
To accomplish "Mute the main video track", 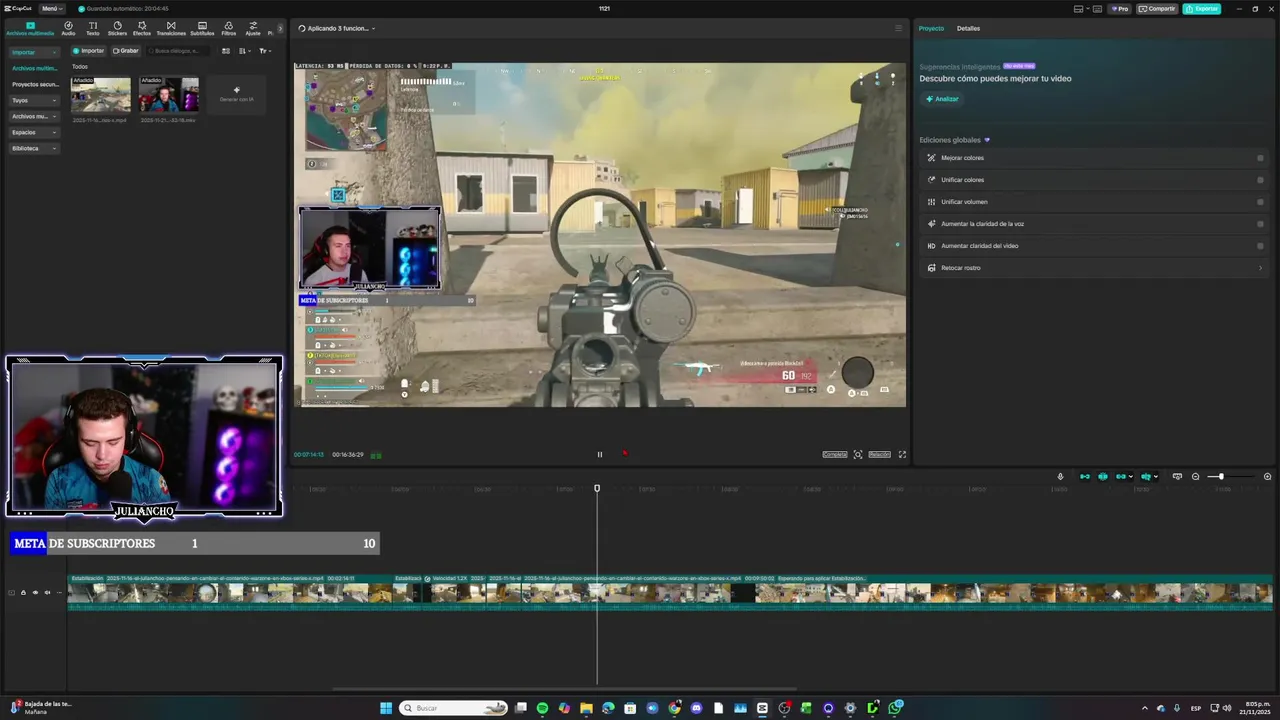I will click(47, 592).
